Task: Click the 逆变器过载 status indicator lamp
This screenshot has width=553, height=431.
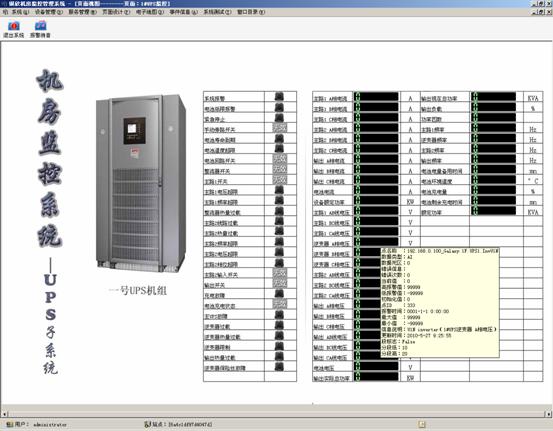Action: (x=279, y=325)
